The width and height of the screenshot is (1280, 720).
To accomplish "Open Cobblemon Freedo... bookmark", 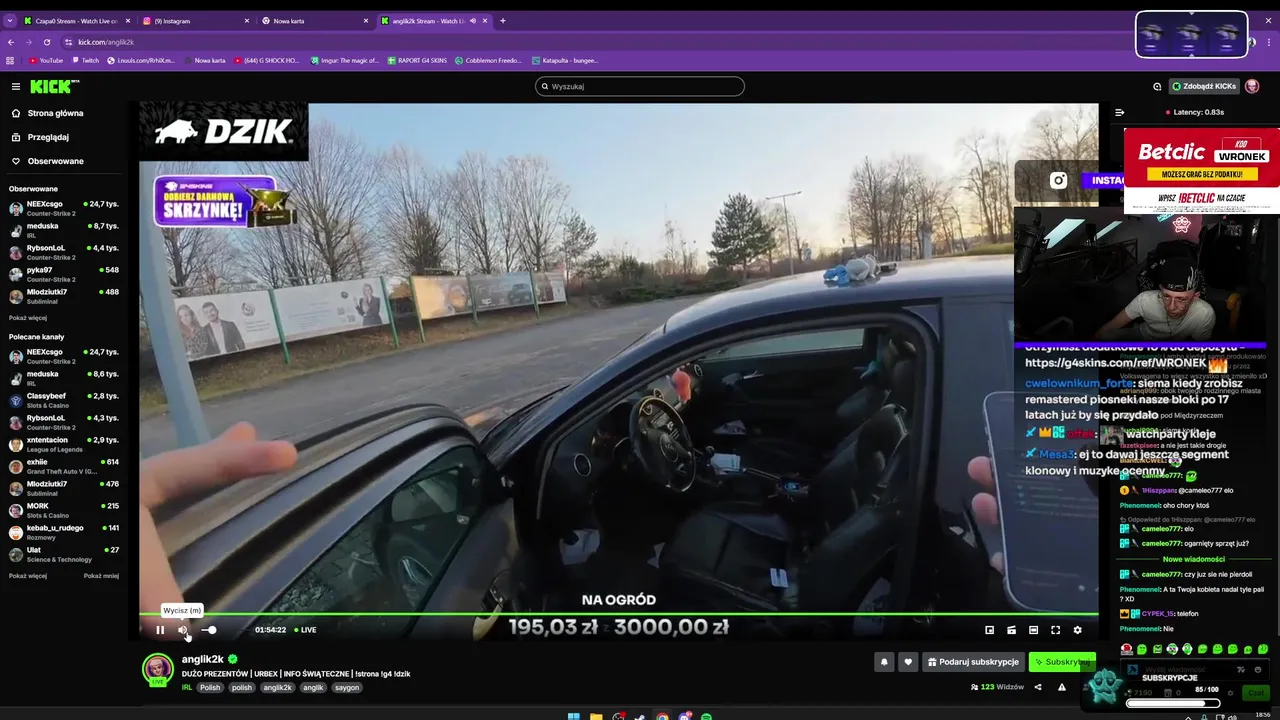I will [x=489, y=61].
